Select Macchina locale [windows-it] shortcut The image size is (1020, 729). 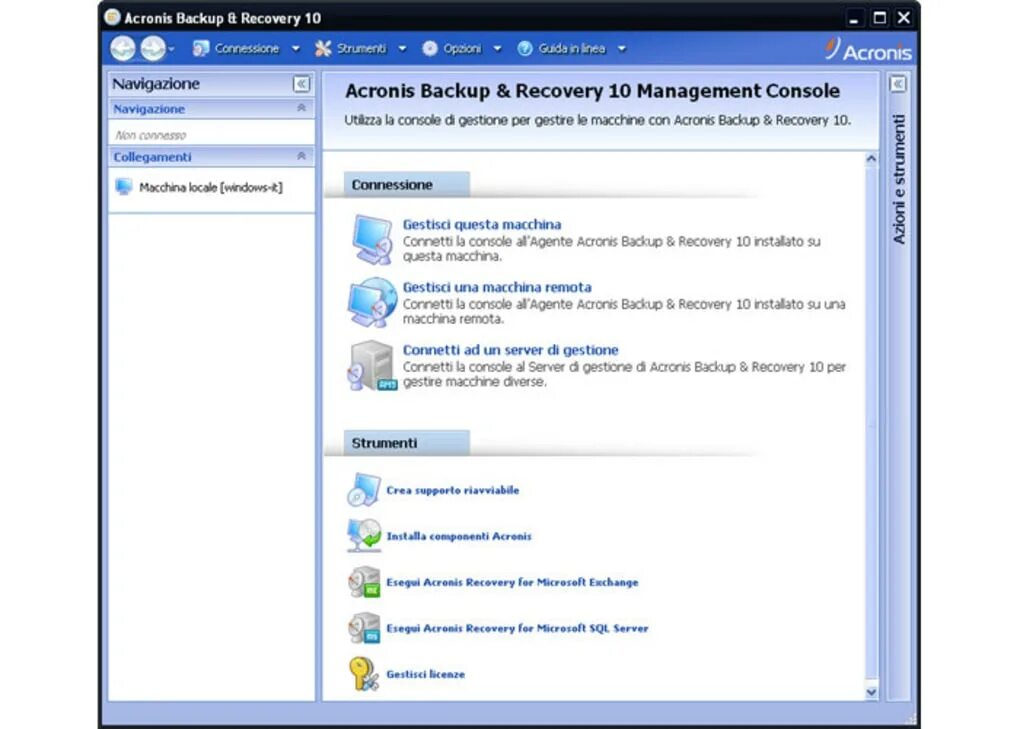[211, 187]
